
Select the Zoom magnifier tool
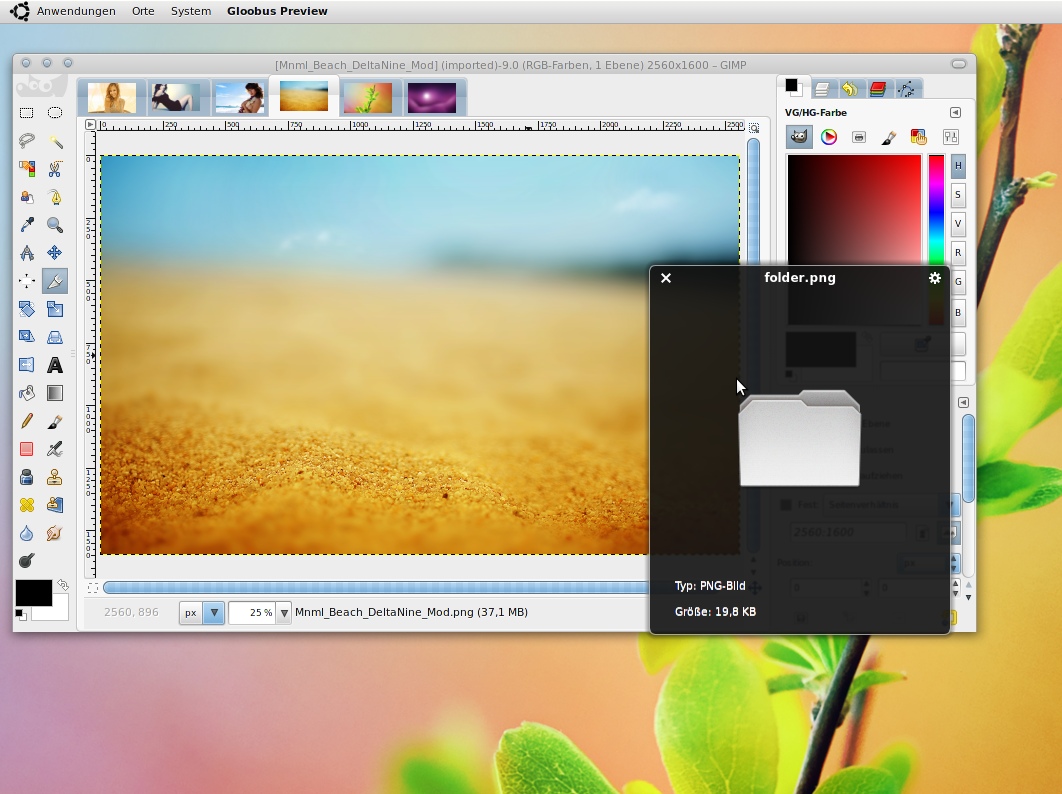[x=55, y=225]
